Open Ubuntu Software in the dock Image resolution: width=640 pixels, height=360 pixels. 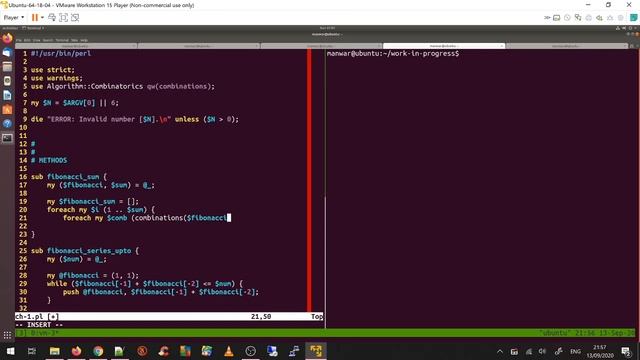(7, 109)
